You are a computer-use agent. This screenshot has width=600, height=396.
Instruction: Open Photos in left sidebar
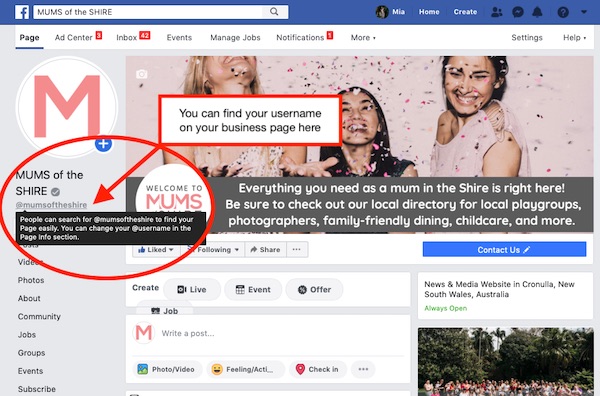31,280
